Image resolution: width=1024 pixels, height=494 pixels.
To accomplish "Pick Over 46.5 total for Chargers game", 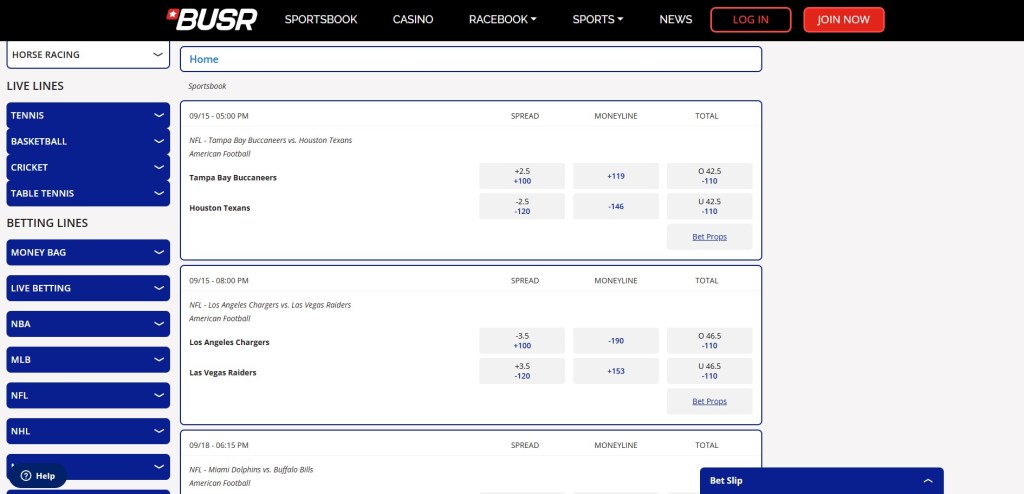I will (x=709, y=341).
